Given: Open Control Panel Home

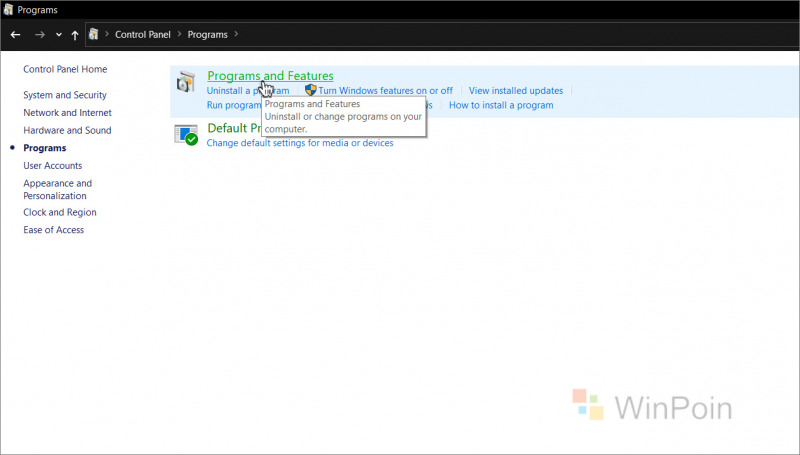Looking at the screenshot, I should click(x=65, y=69).
